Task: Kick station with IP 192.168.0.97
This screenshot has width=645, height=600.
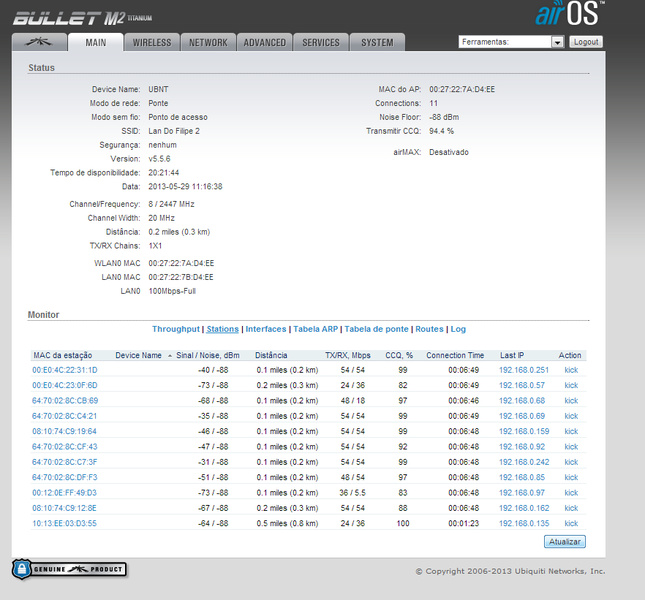Action: click(571, 493)
